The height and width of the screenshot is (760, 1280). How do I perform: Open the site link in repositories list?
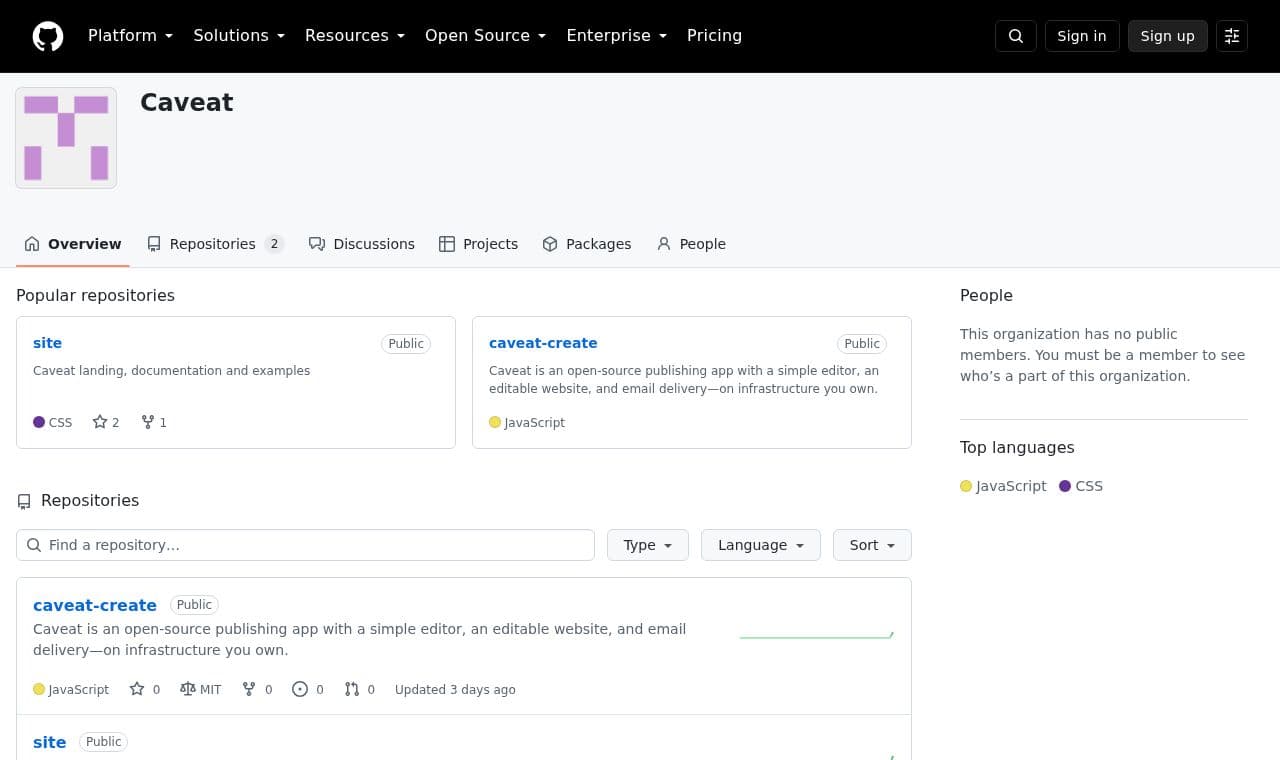coord(49,742)
